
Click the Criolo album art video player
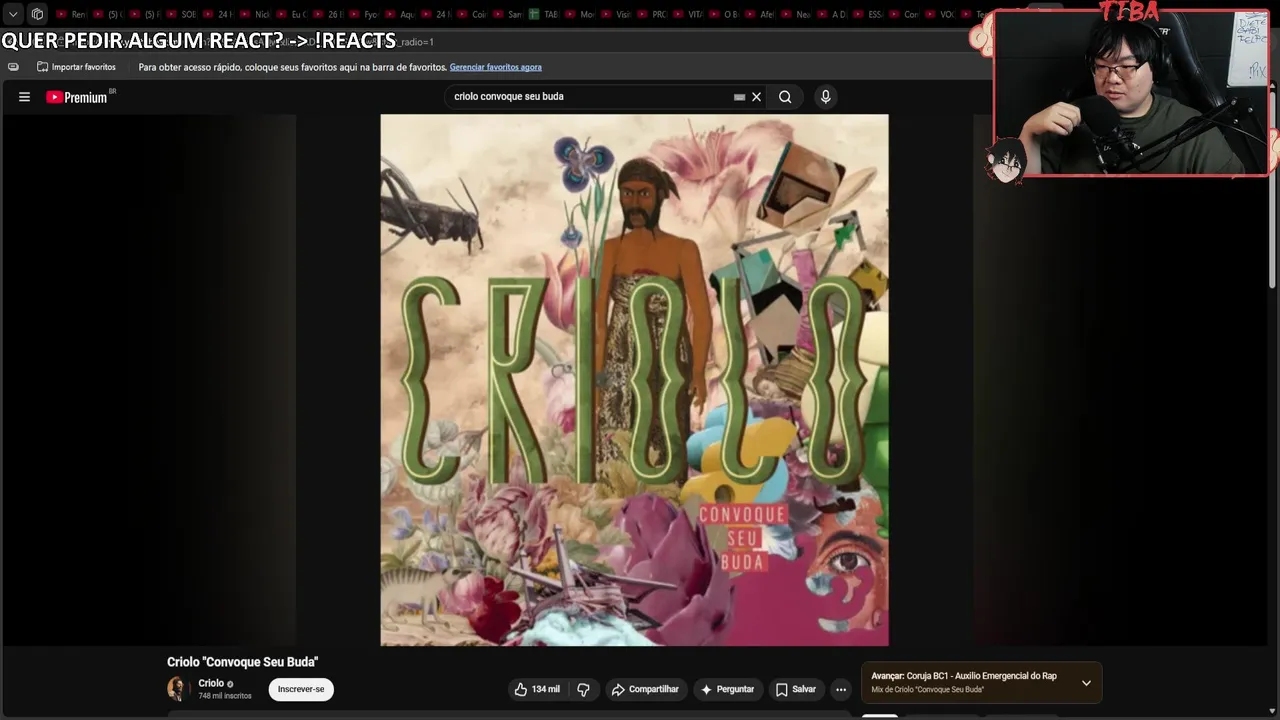pos(634,380)
